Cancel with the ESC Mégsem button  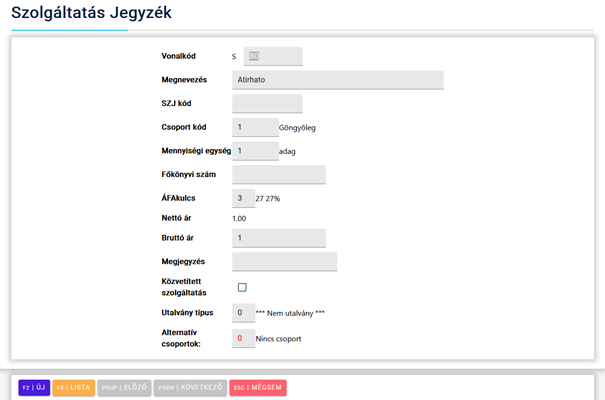click(x=258, y=387)
